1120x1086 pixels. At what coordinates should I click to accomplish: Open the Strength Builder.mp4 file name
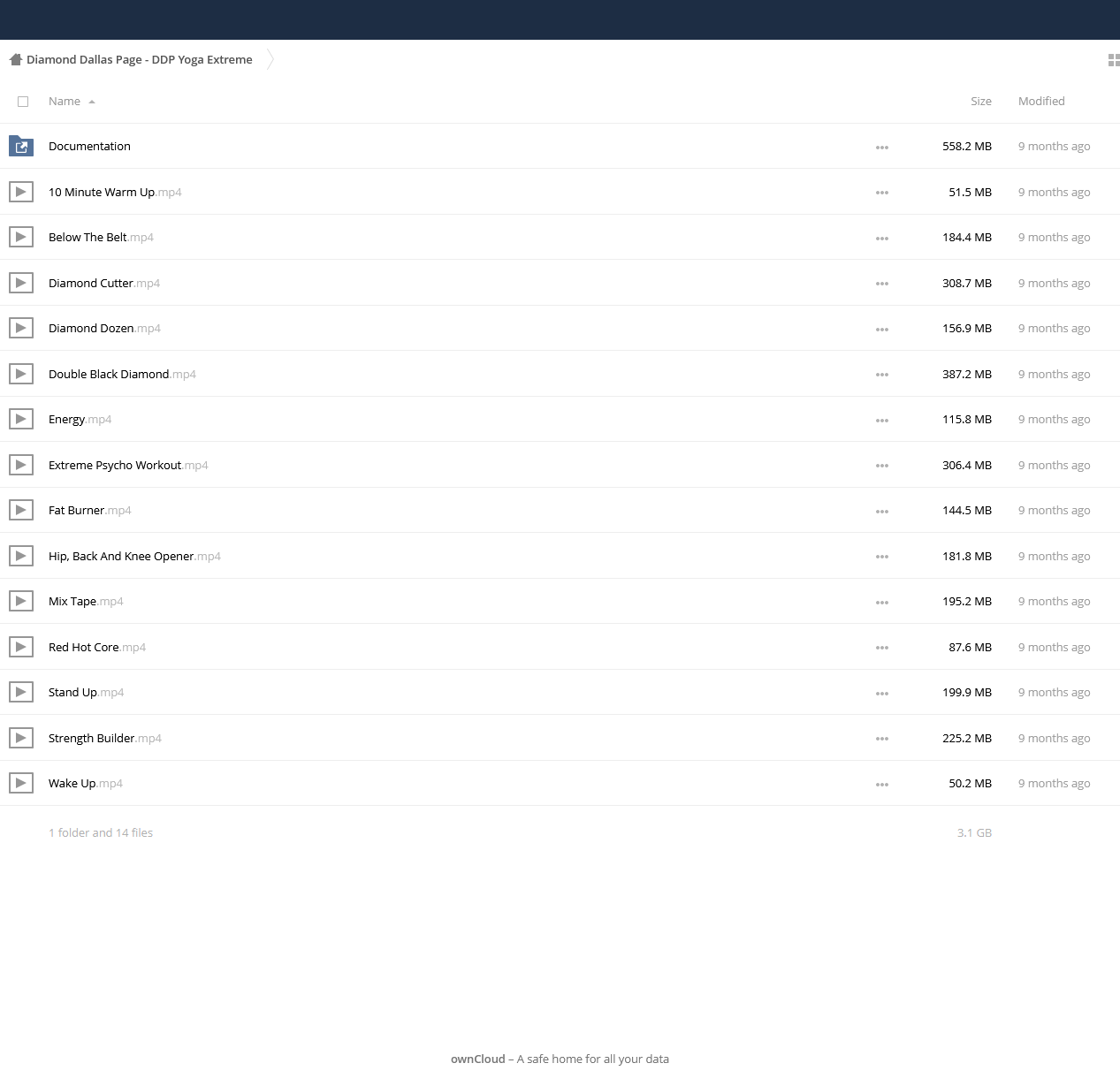coord(105,739)
